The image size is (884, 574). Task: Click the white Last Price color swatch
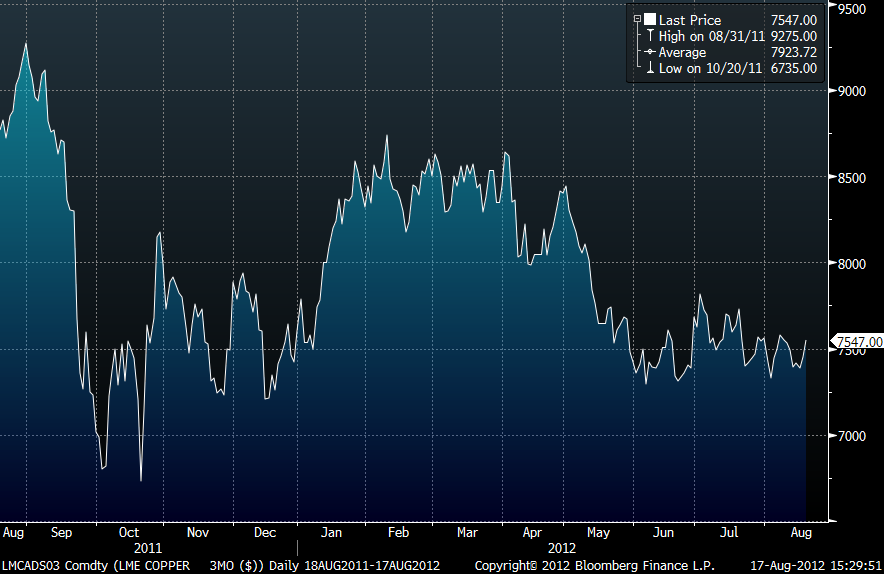click(649, 20)
